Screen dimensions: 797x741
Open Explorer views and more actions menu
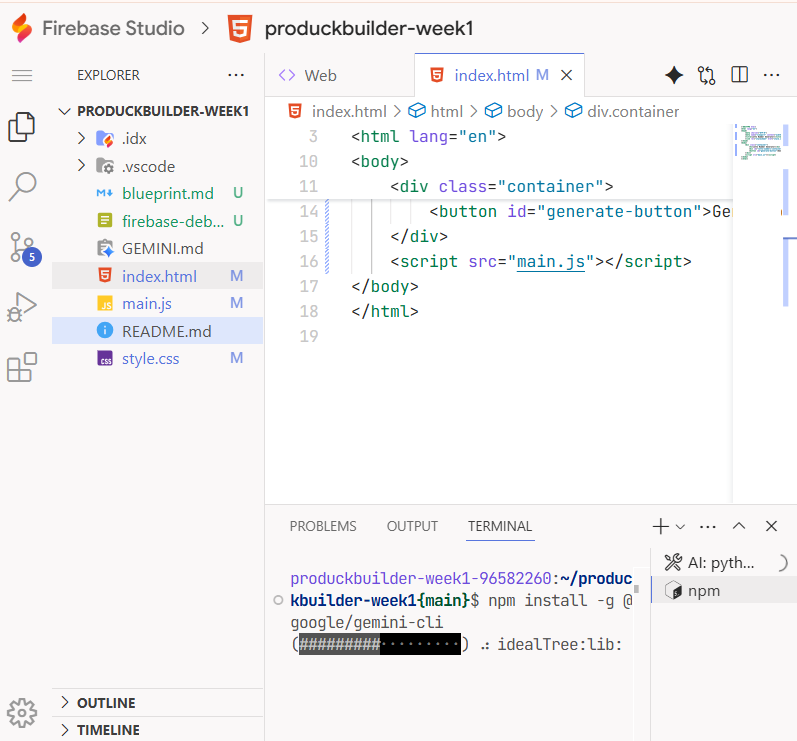pos(236,75)
